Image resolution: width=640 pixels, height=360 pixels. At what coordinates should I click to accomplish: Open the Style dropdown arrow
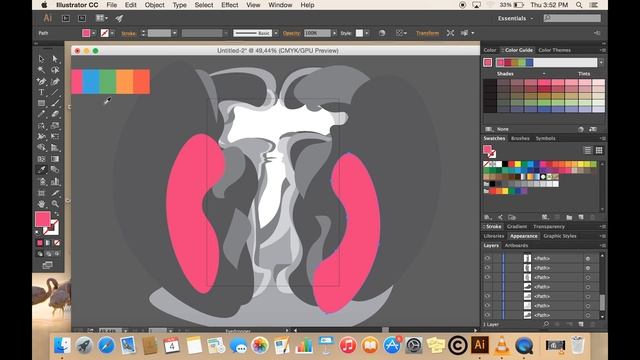tap(367, 33)
